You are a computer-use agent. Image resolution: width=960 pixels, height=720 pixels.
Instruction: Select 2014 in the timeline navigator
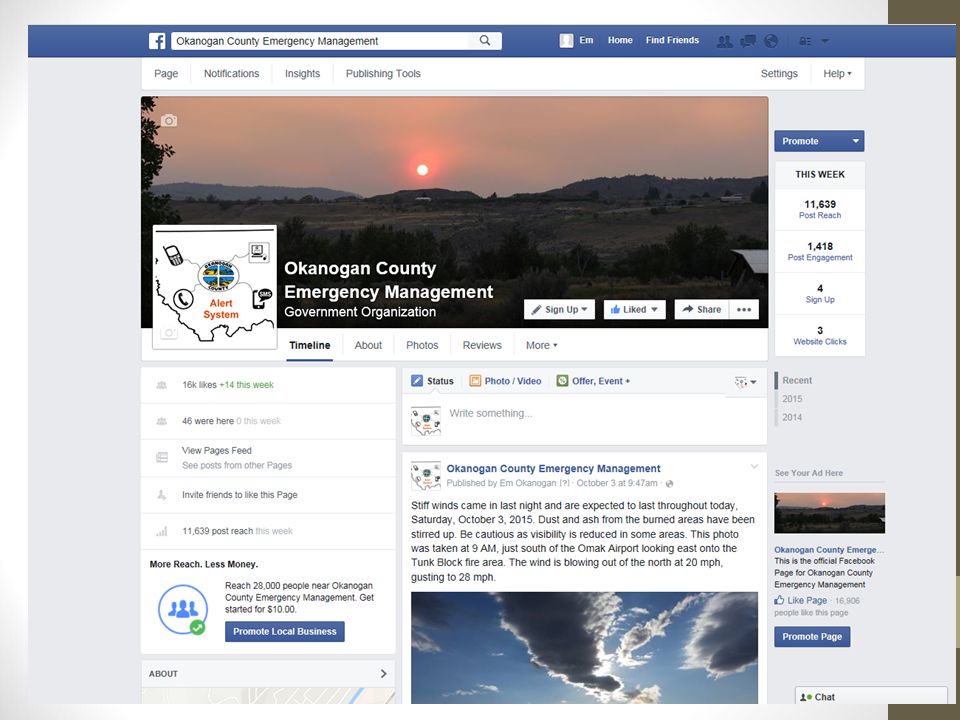pyautogui.click(x=792, y=417)
